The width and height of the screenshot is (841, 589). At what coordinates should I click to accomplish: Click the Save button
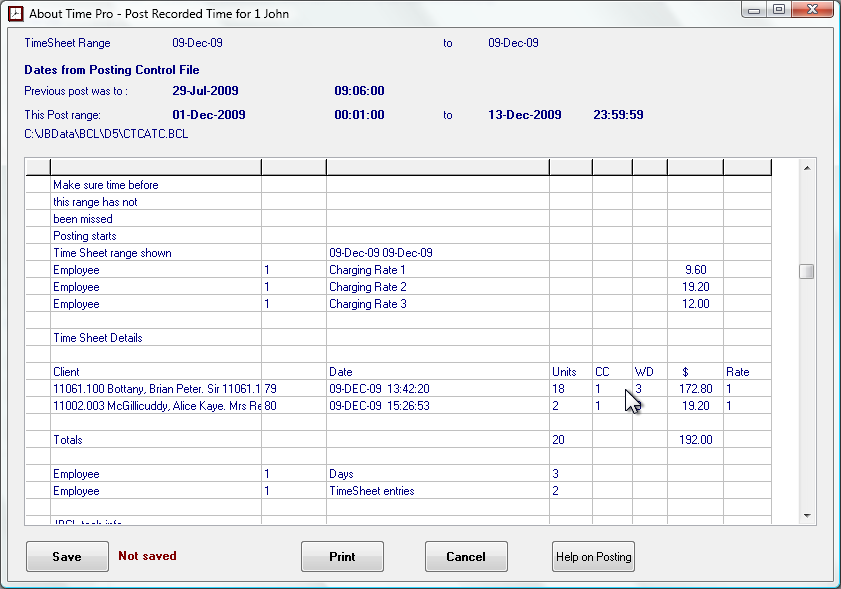(67, 557)
